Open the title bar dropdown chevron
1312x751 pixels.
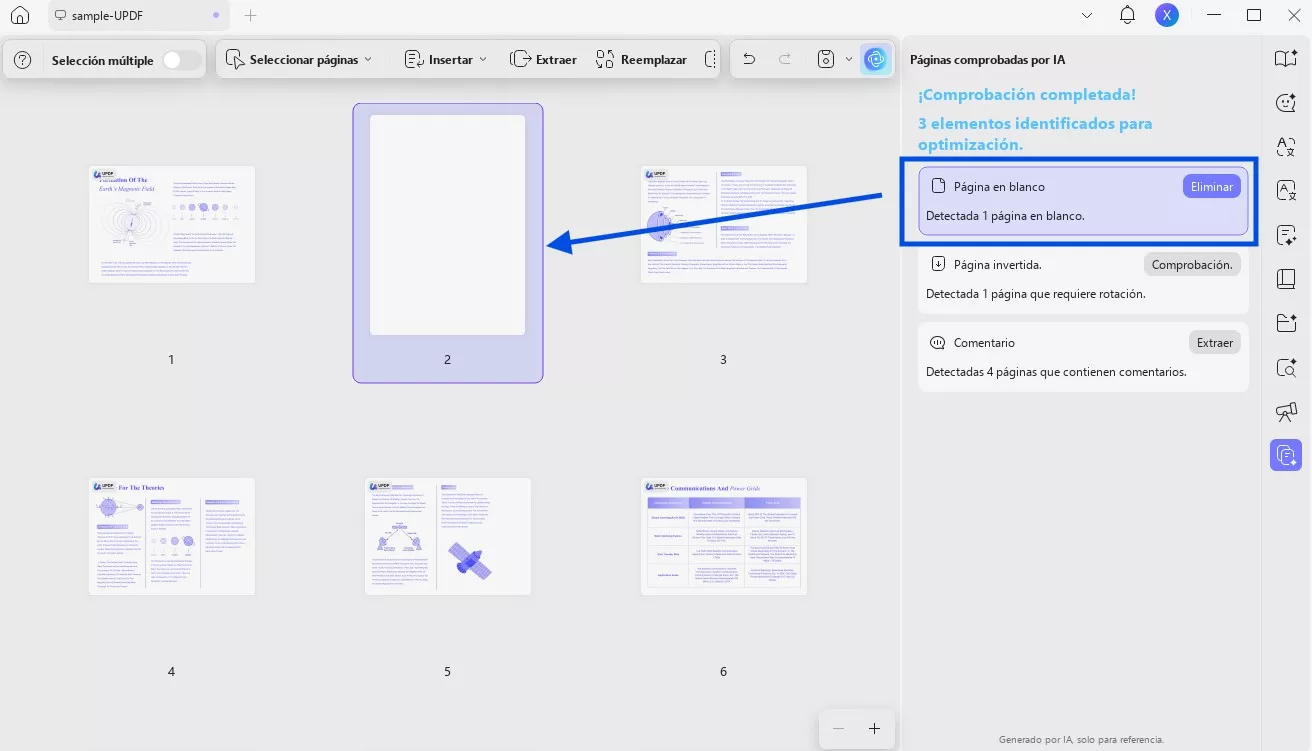pos(1089,15)
